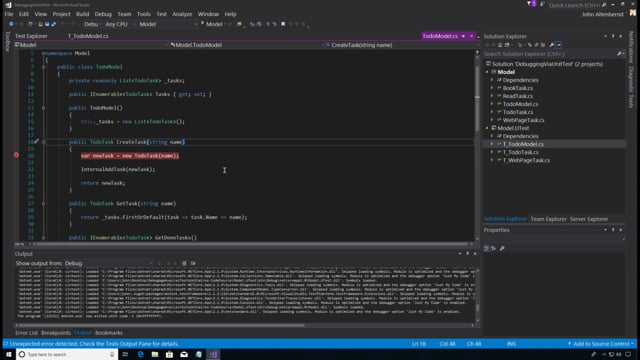Viewport: 640px width, 360px height.
Task: Open the Debug configuration dropdown
Action: [x=92, y=24]
